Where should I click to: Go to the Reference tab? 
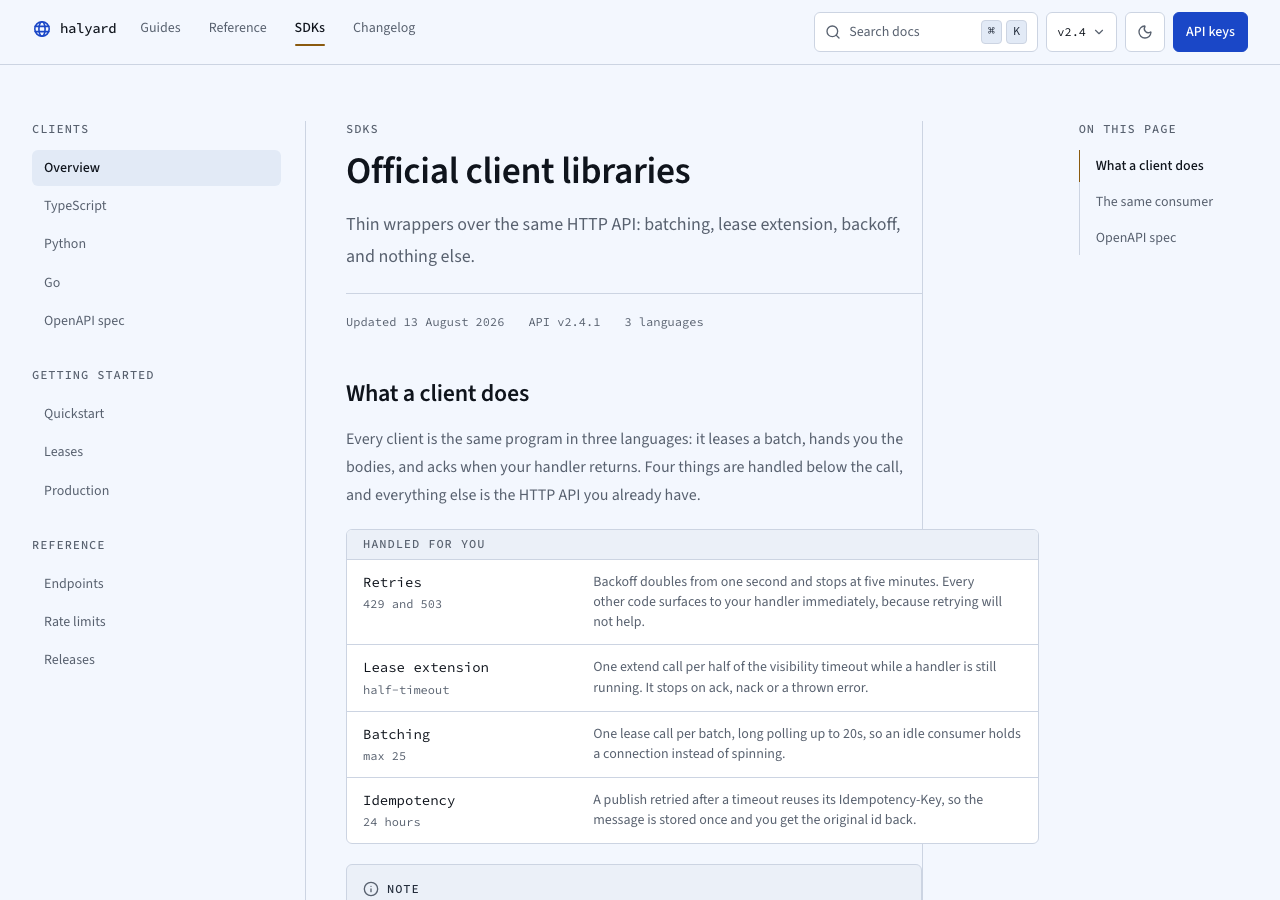coord(238,28)
